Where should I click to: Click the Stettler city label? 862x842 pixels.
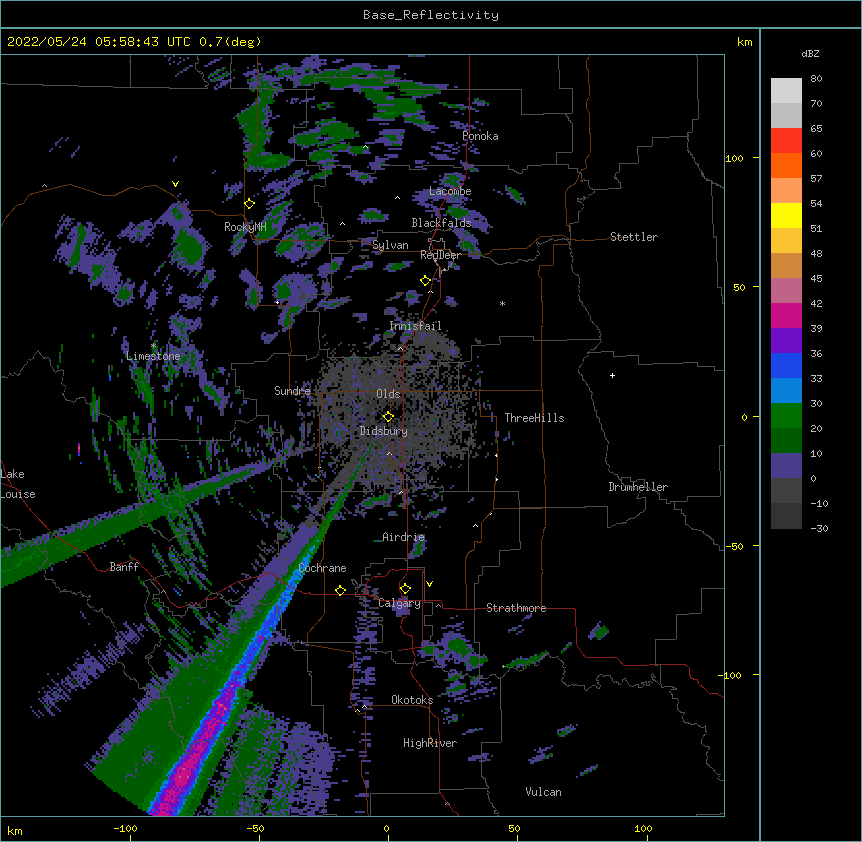tap(634, 237)
